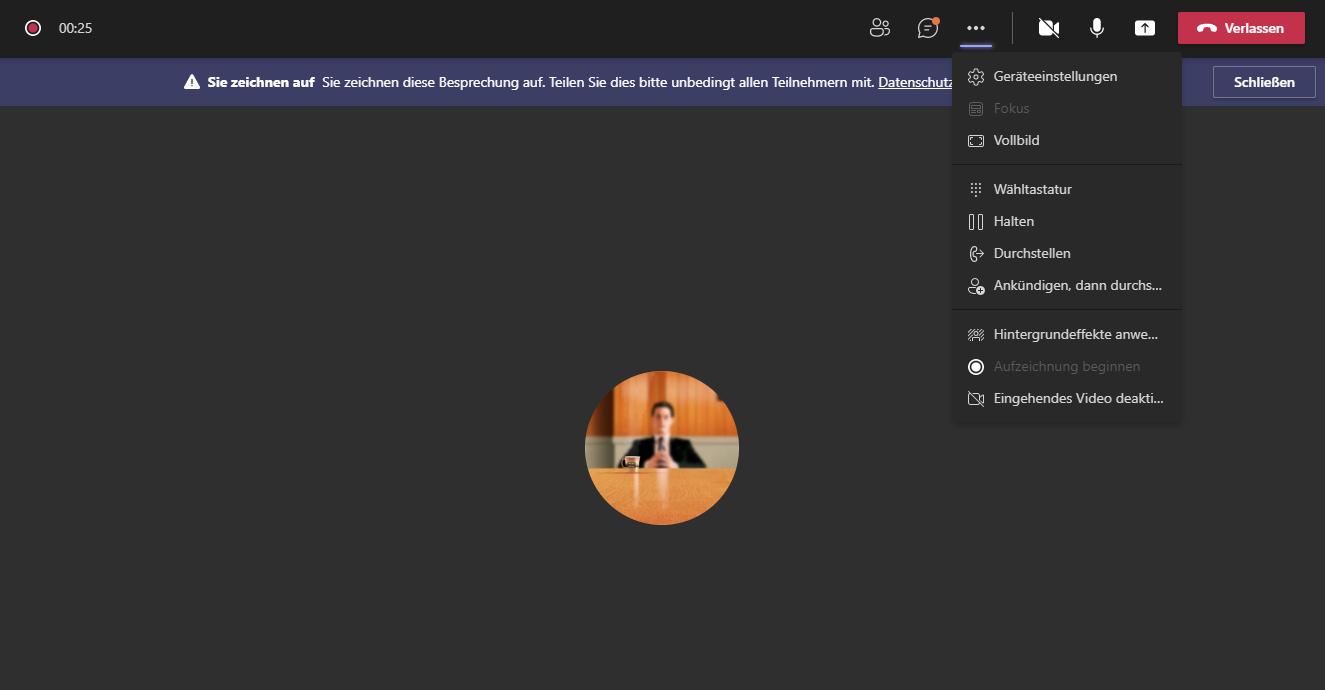
Task: Open the meeting chat icon
Action: click(x=928, y=28)
